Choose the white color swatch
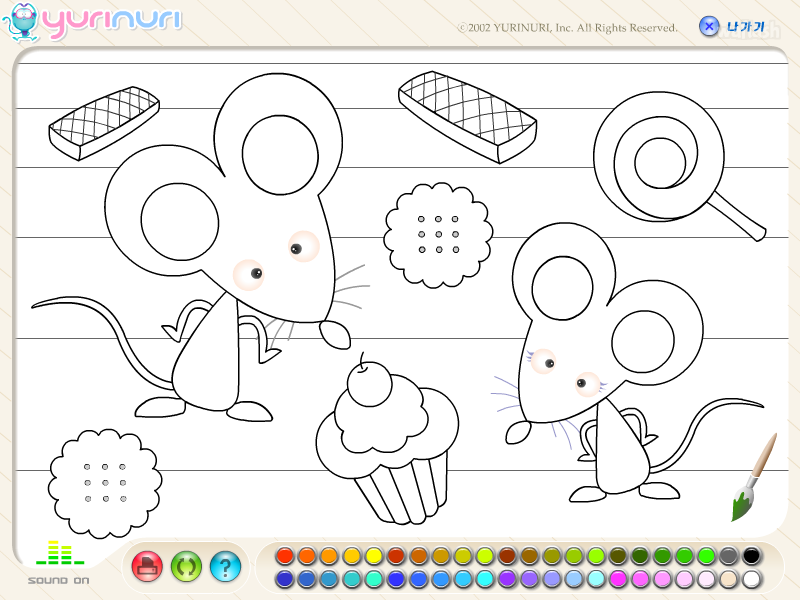The image size is (800, 600). pyautogui.click(x=751, y=579)
